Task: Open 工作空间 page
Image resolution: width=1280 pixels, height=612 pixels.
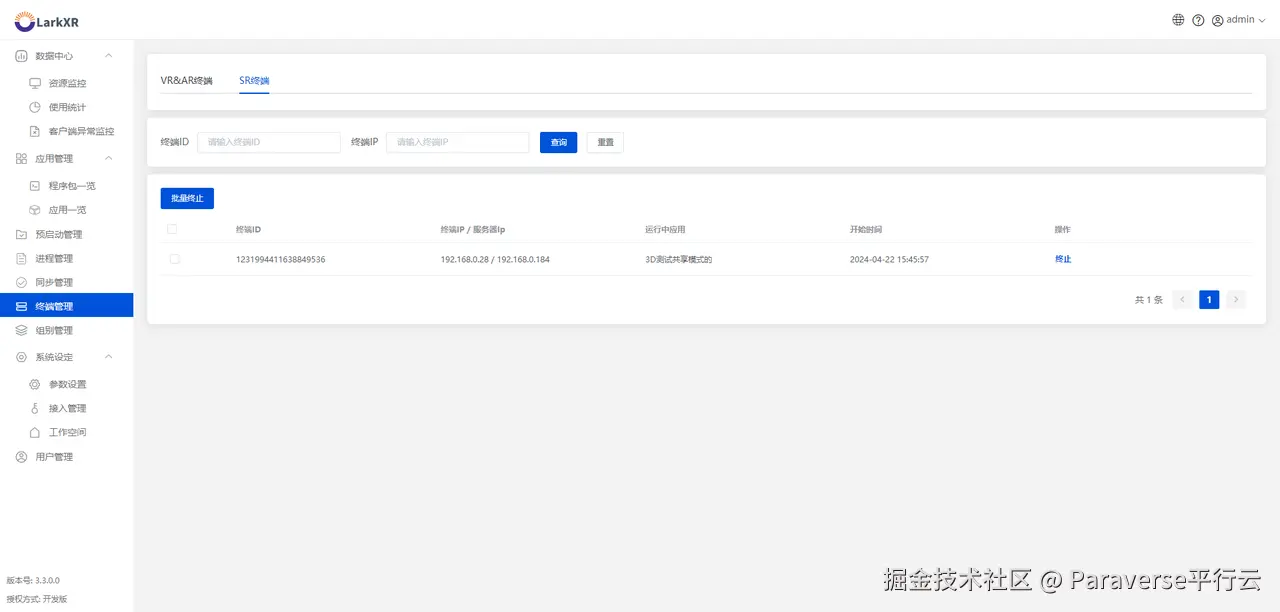Action: point(67,433)
